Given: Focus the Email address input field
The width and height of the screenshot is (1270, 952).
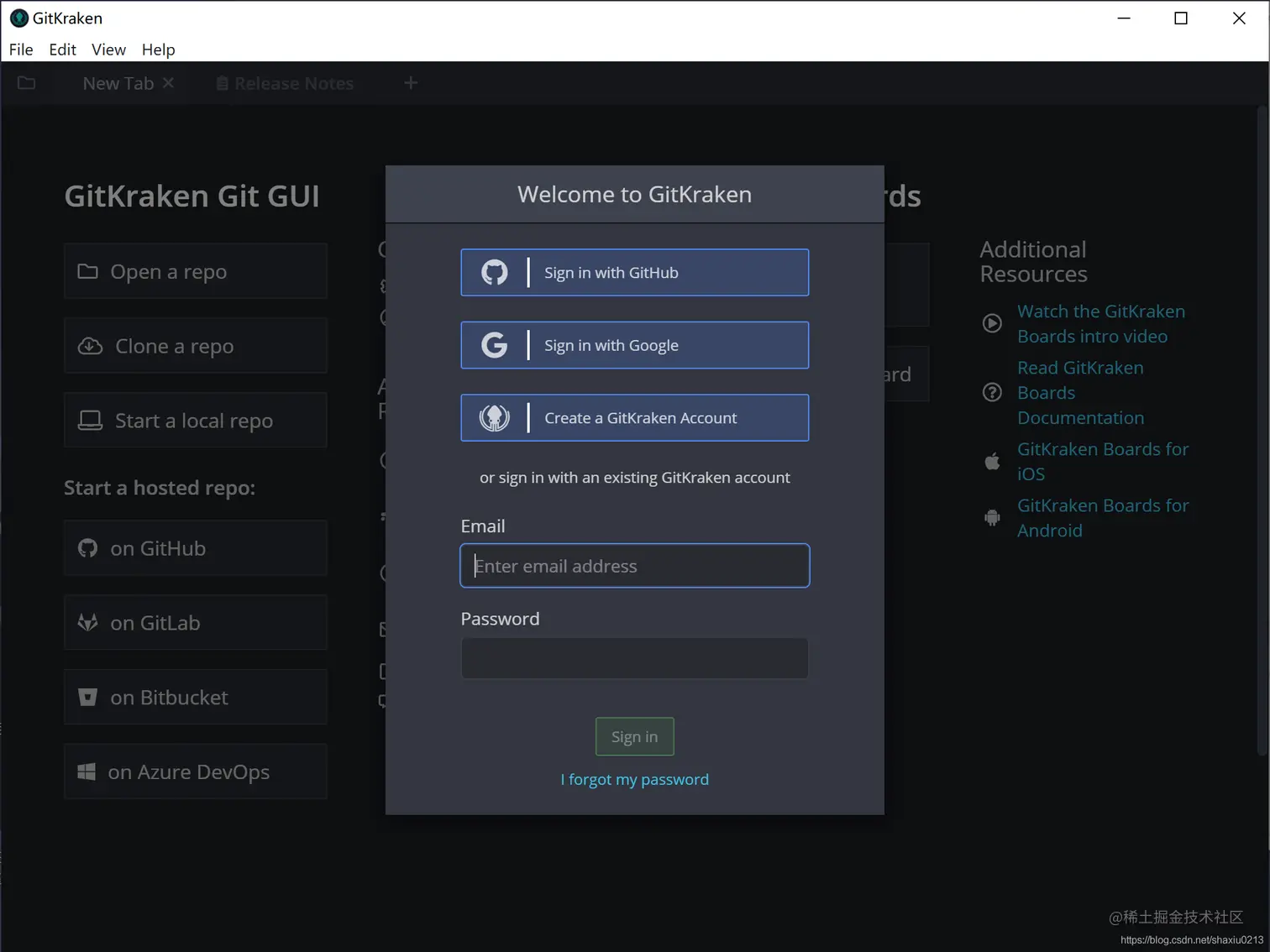Looking at the screenshot, I should [x=635, y=566].
